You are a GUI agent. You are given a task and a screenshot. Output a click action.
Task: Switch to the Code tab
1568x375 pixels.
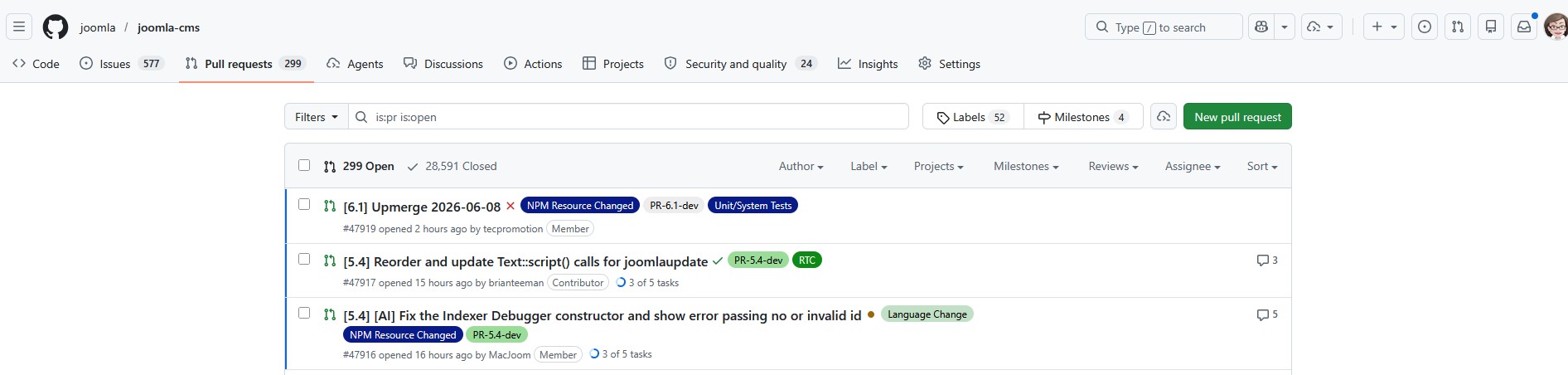36,63
